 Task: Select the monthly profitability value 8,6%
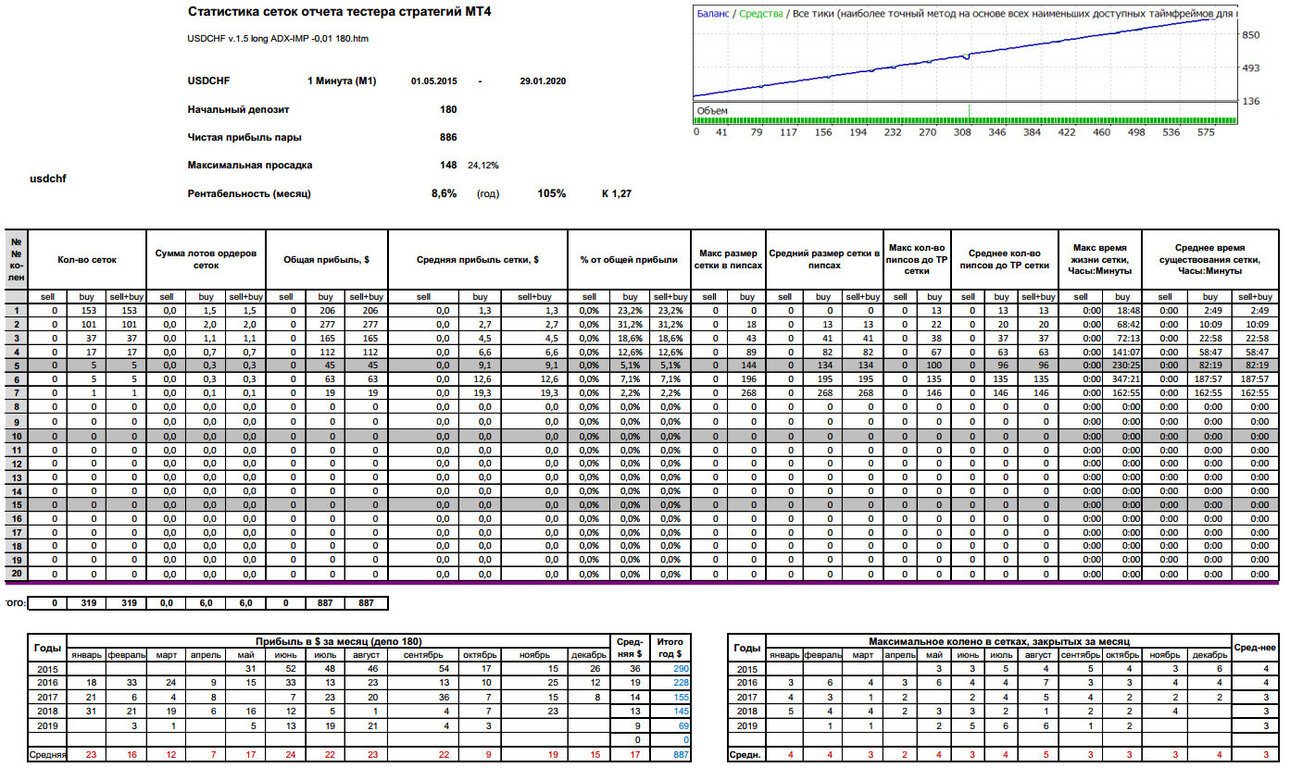coord(444,193)
